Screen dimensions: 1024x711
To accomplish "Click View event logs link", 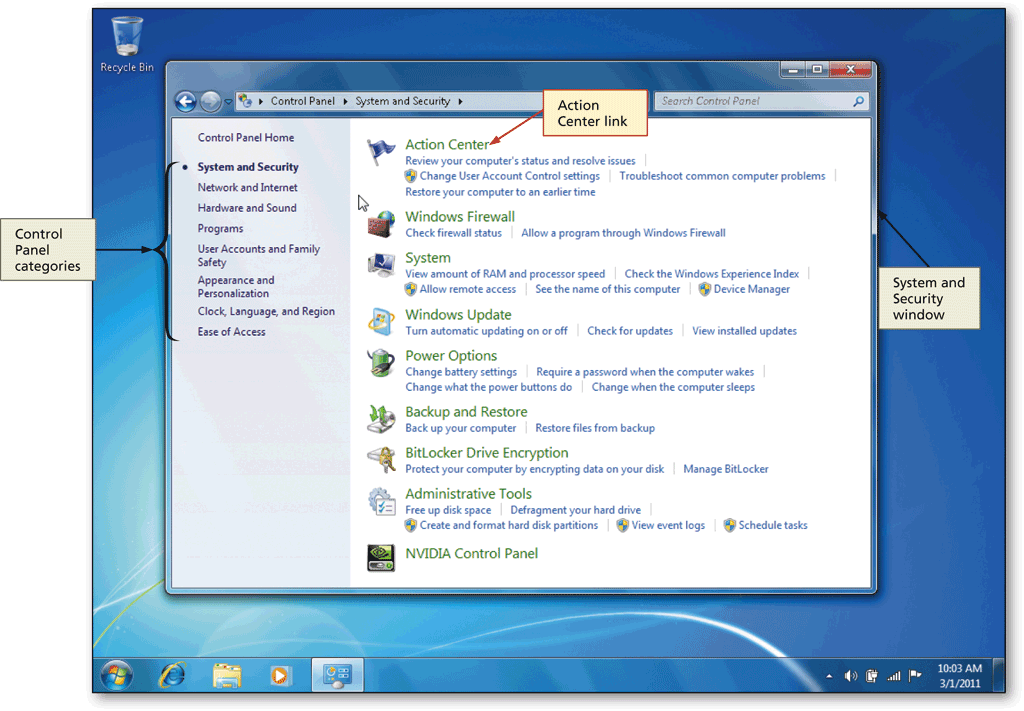I will pyautogui.click(x=668, y=526).
